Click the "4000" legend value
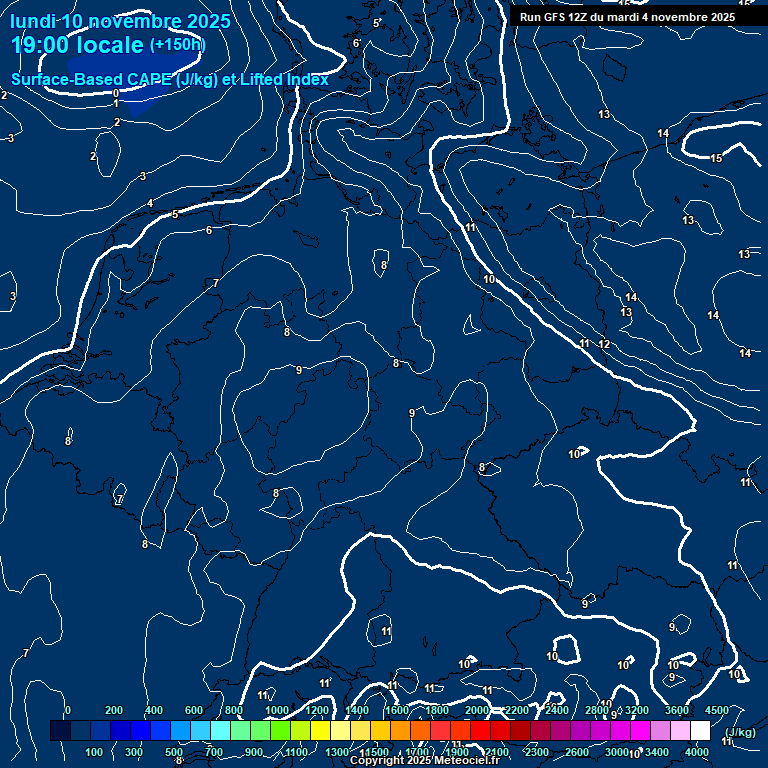The image size is (768, 768). tap(697, 752)
